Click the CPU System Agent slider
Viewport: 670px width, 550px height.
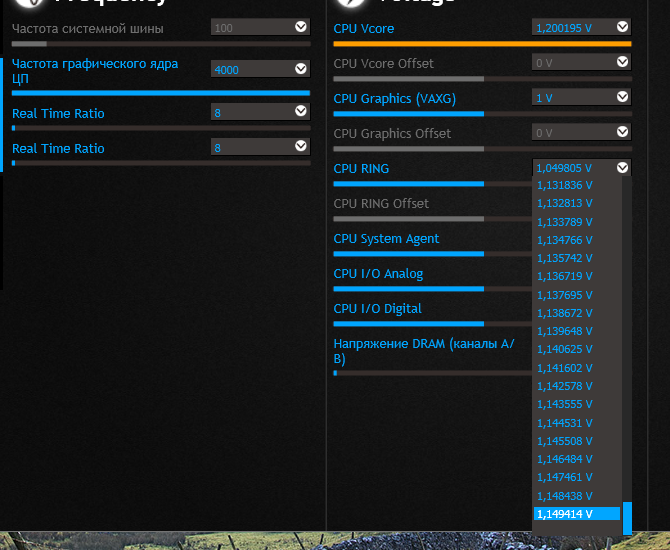[x=408, y=254]
